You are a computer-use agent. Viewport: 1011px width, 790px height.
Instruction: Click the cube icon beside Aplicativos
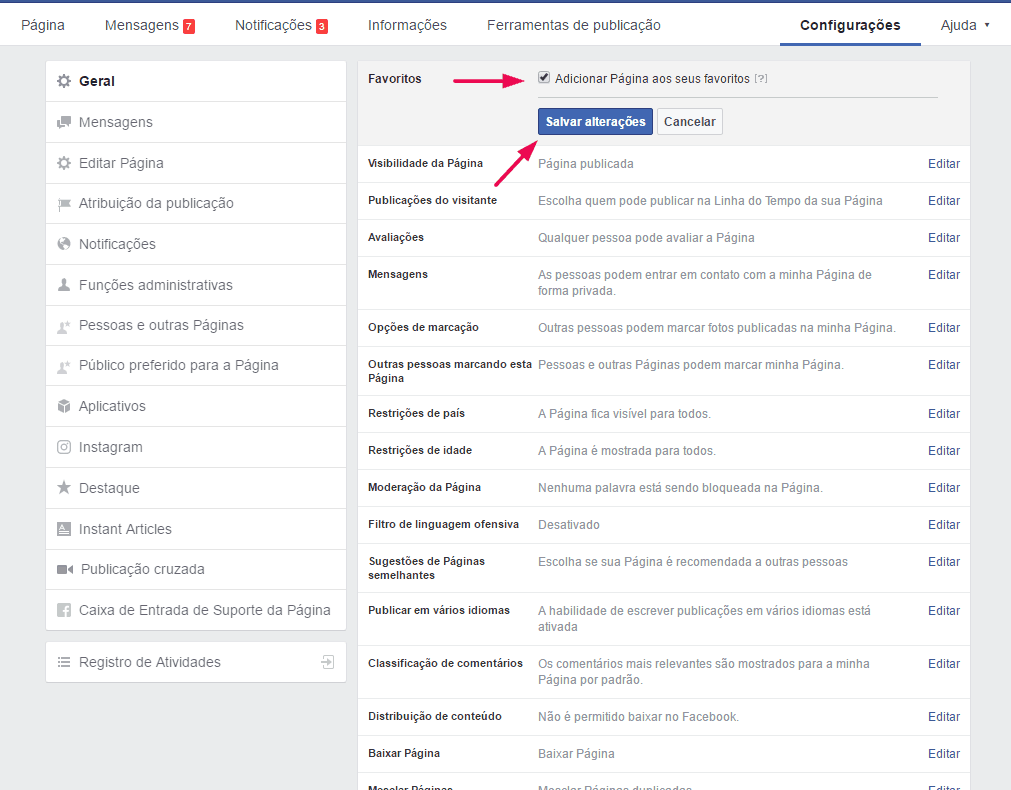[64, 406]
